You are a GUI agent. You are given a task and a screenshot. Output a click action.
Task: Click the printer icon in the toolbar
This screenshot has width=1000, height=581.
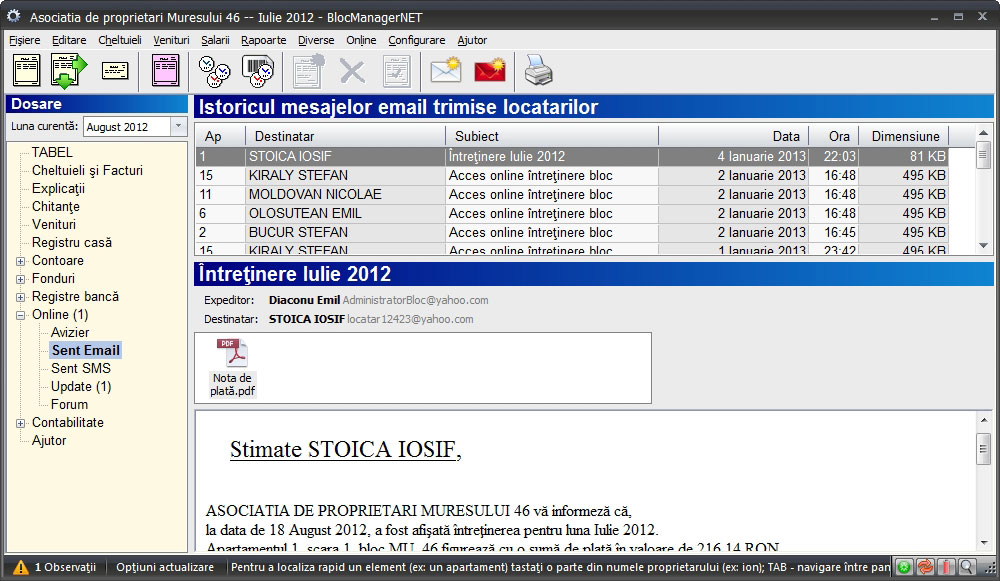point(538,71)
